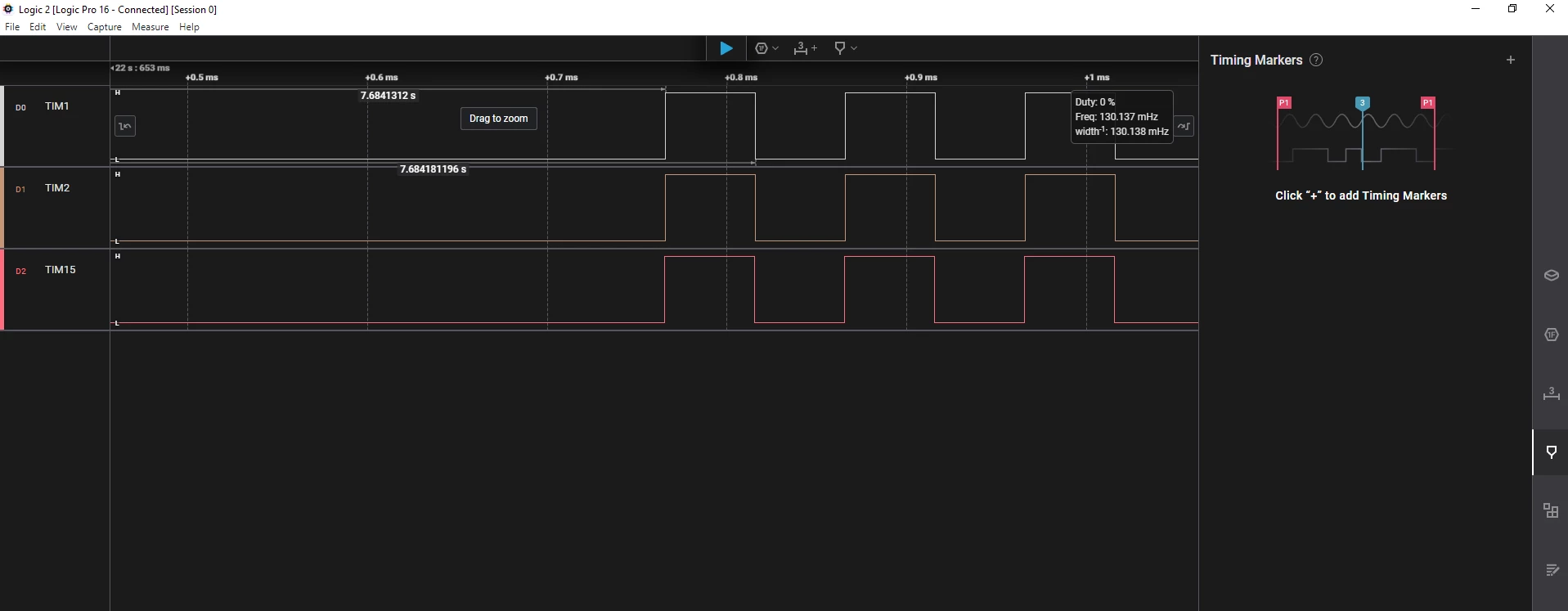This screenshot has height=611, width=1568.
Task: Open the notes sidebar panel at bottom
Action: pos(1551,570)
